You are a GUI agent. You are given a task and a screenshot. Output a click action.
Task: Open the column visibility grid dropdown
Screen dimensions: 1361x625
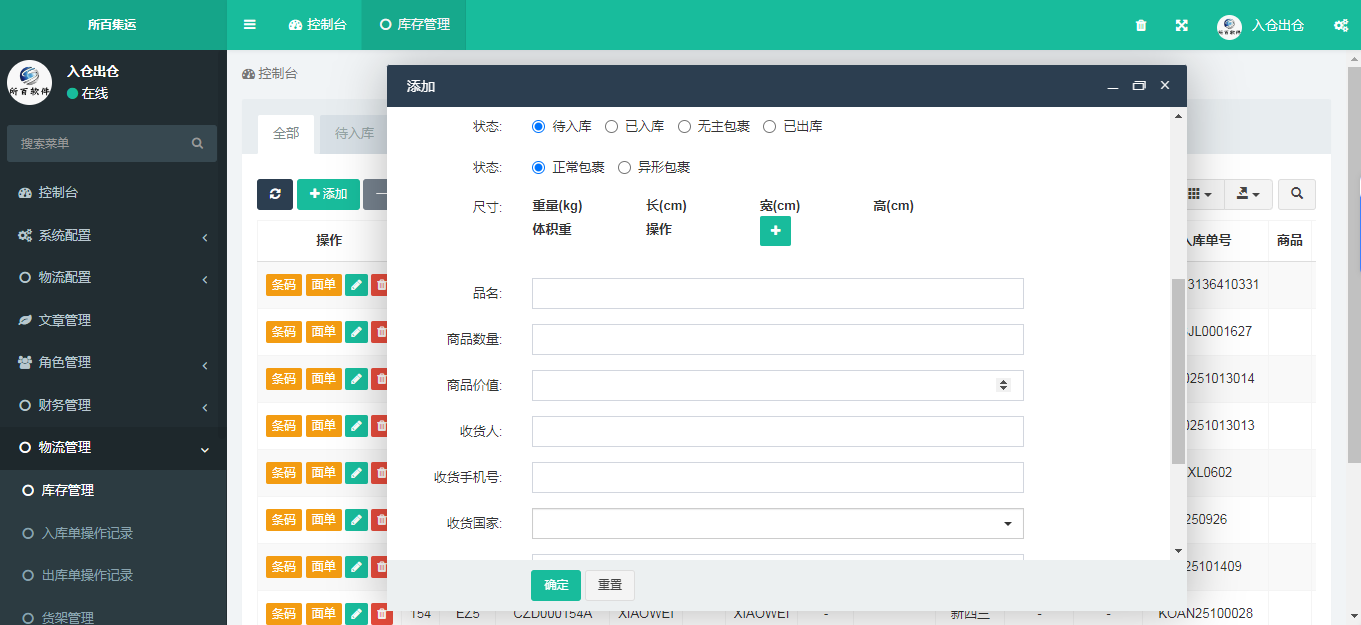[x=1199, y=194]
